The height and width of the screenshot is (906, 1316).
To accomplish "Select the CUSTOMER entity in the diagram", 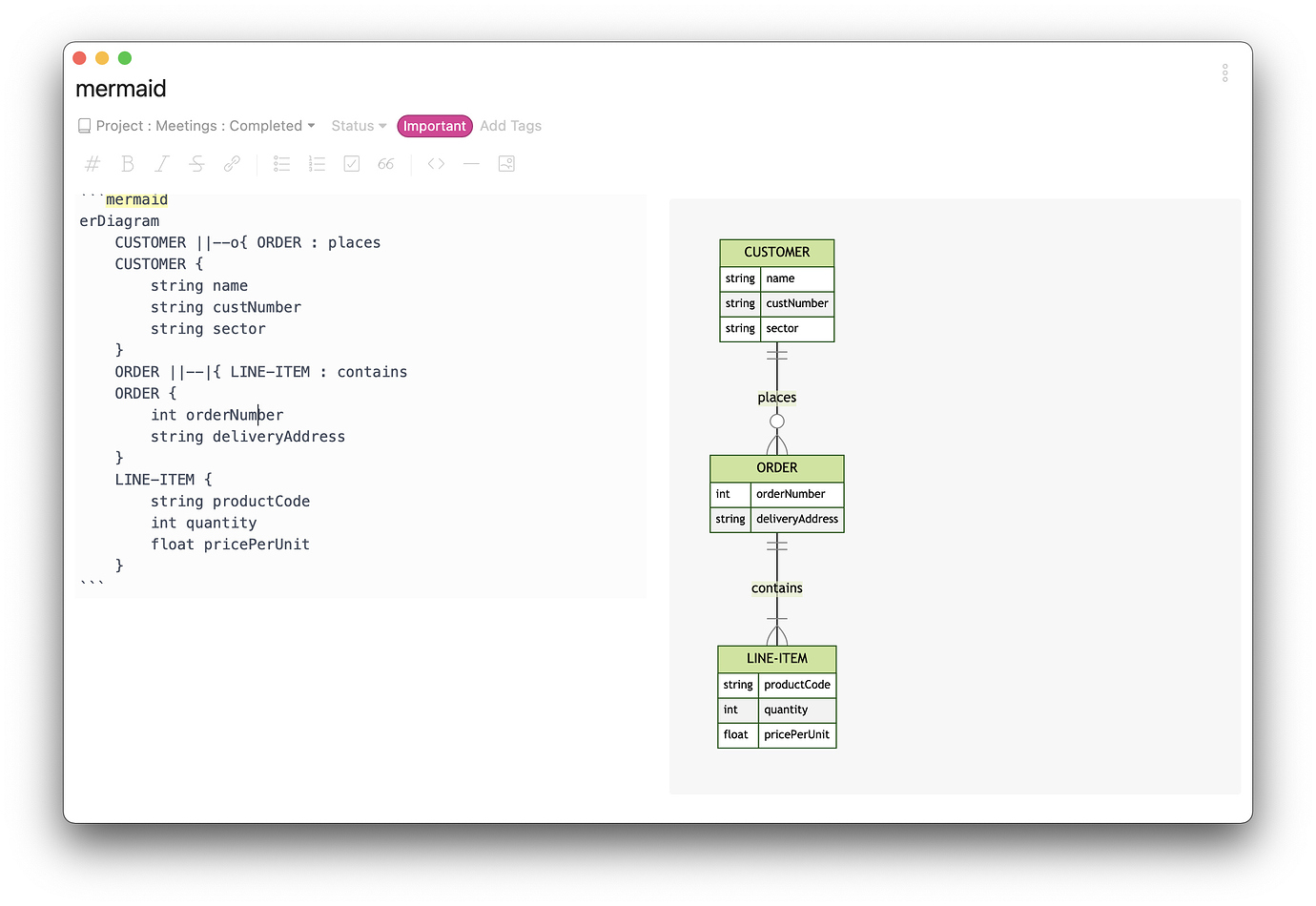I will coord(776,252).
